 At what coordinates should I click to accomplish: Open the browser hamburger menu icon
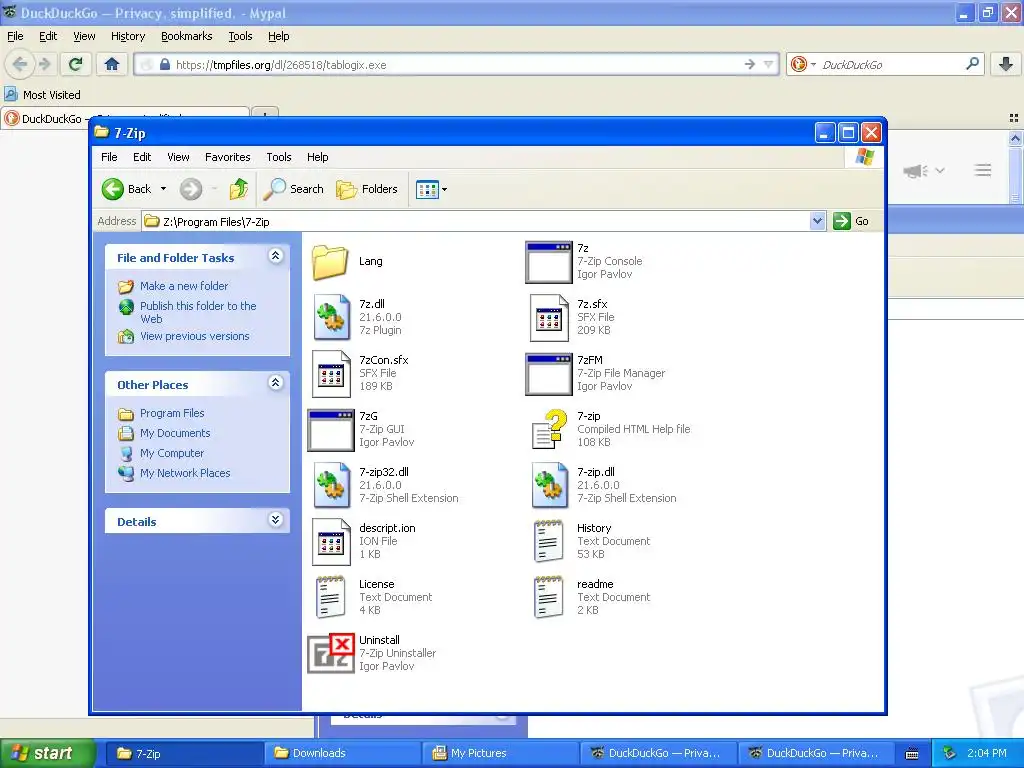[x=983, y=170]
